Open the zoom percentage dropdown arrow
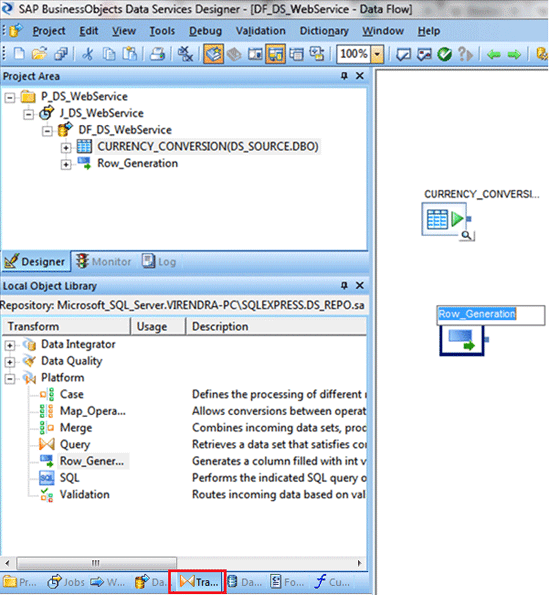 click(x=377, y=54)
